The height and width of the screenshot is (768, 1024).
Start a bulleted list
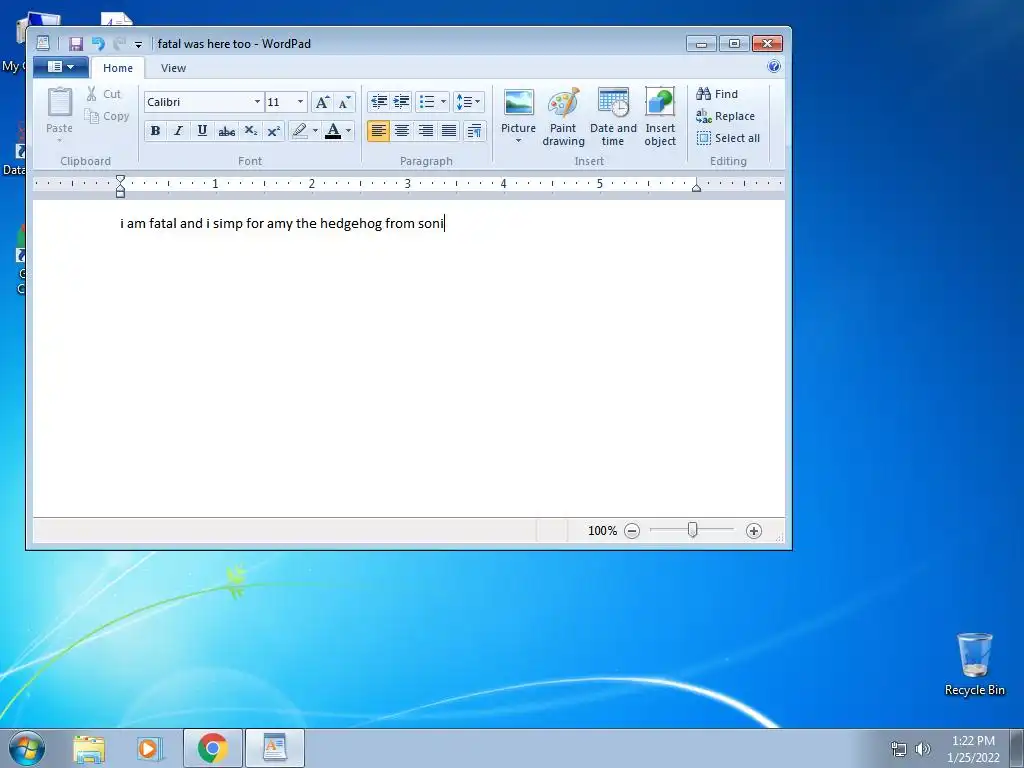click(x=427, y=102)
